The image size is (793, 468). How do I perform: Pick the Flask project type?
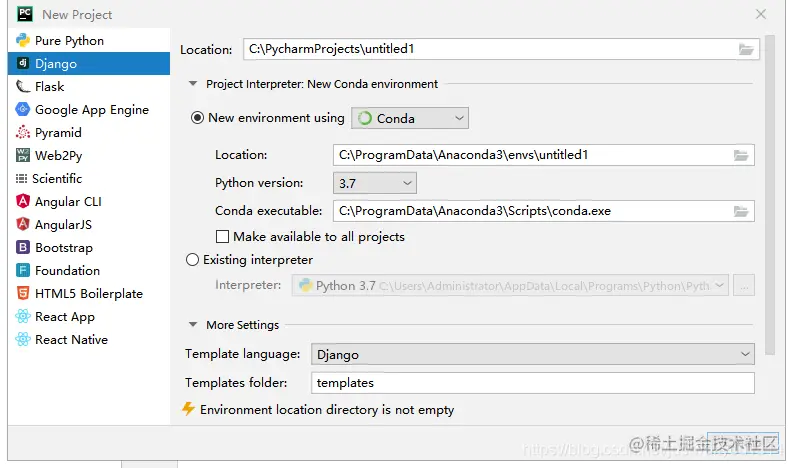click(89, 87)
